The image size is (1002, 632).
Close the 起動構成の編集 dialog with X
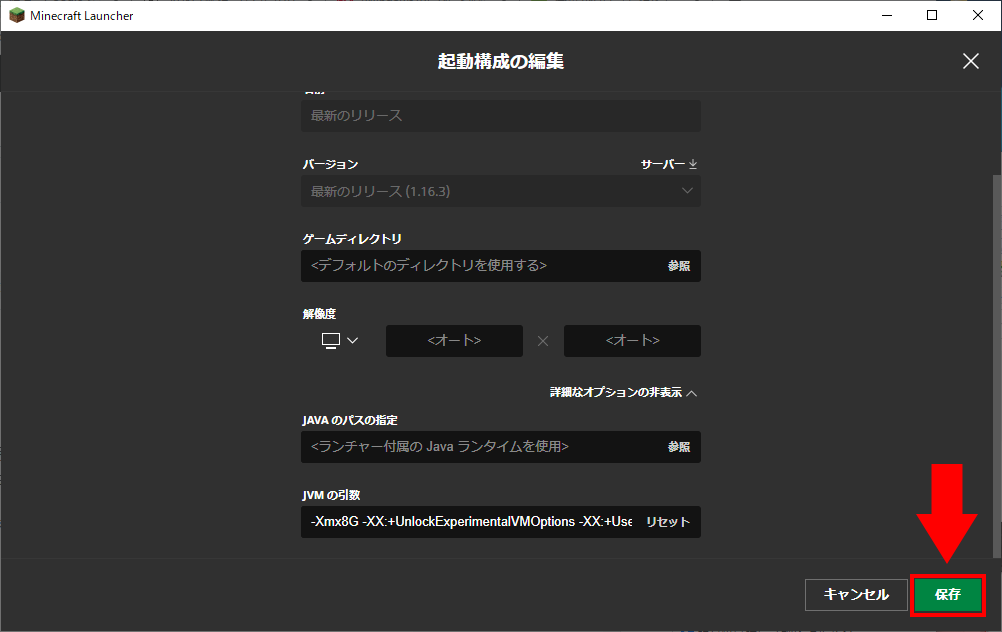click(971, 61)
